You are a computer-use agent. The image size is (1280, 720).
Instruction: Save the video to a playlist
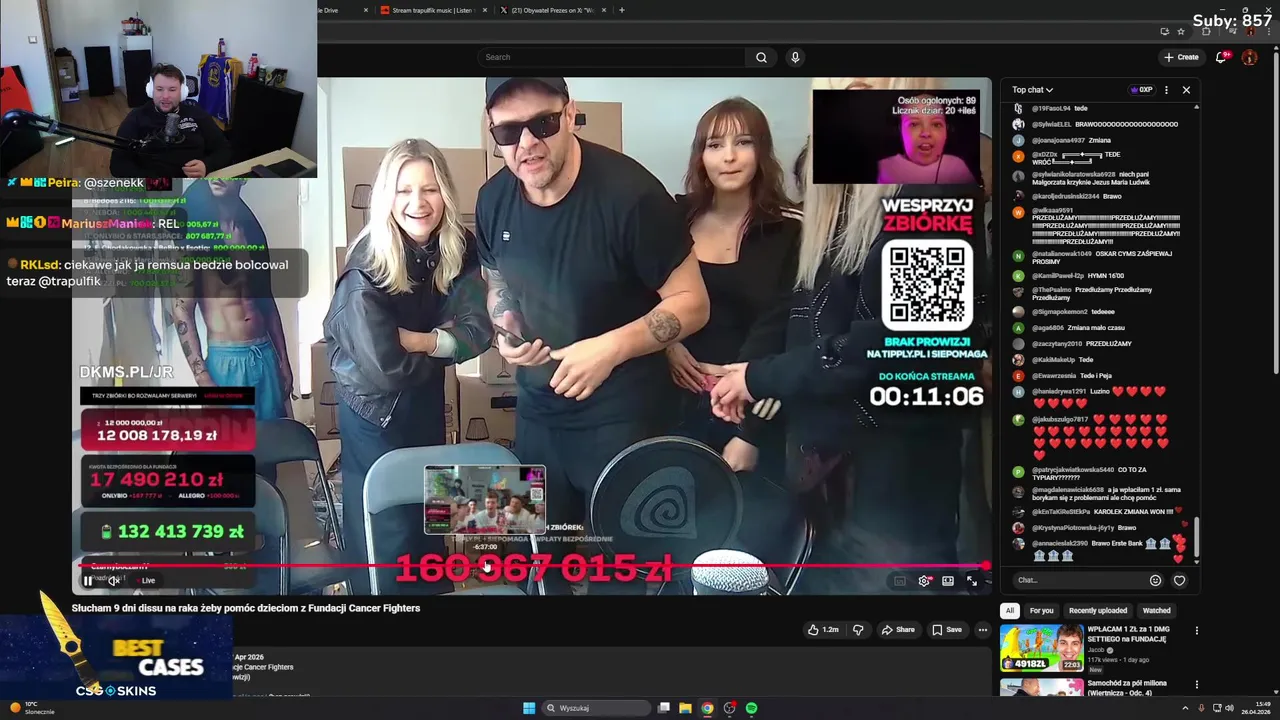tap(947, 630)
